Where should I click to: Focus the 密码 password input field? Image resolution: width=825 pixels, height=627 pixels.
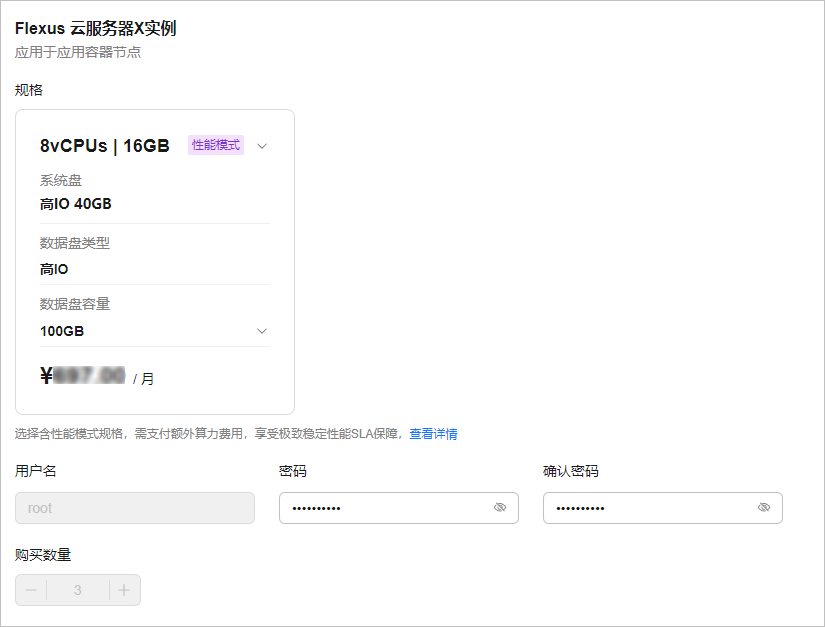tap(399, 508)
